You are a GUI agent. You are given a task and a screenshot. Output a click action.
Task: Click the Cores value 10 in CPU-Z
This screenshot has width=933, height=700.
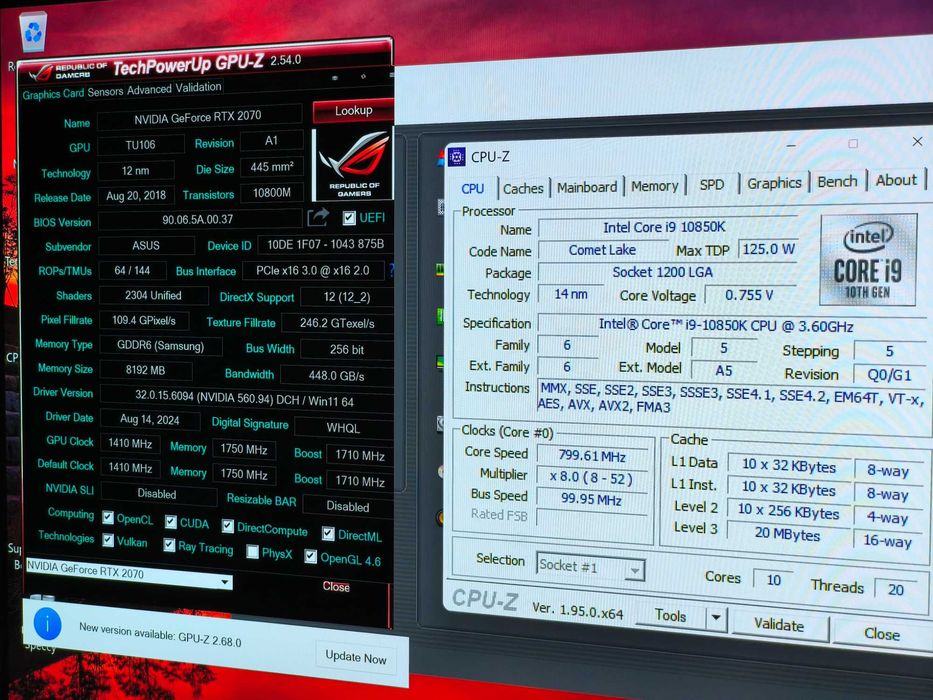tap(774, 579)
